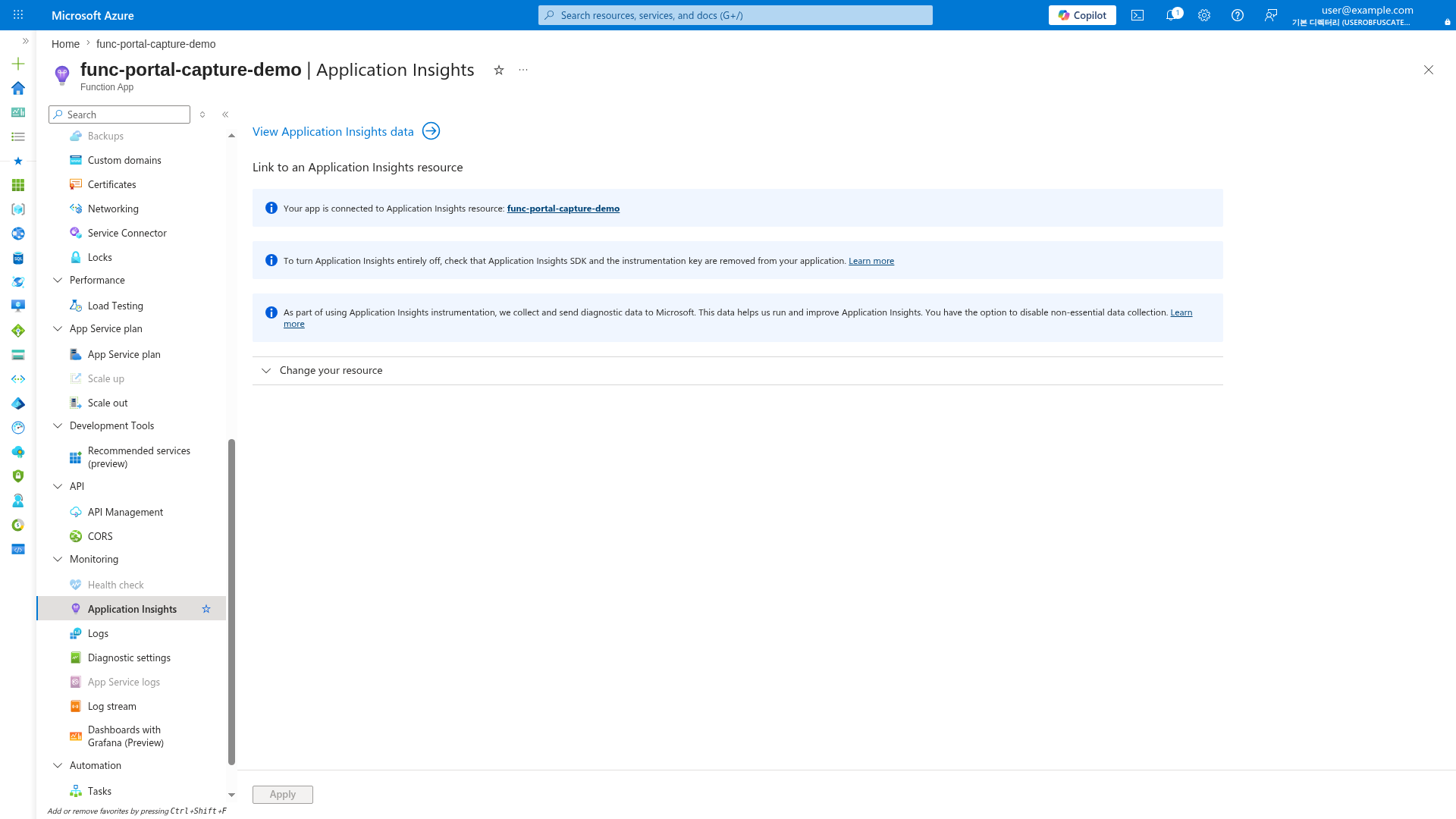Screen dimensions: 1456x819
Task: Click func-portal-capture-demo breadcrumb
Action: pyautogui.click(x=155, y=44)
